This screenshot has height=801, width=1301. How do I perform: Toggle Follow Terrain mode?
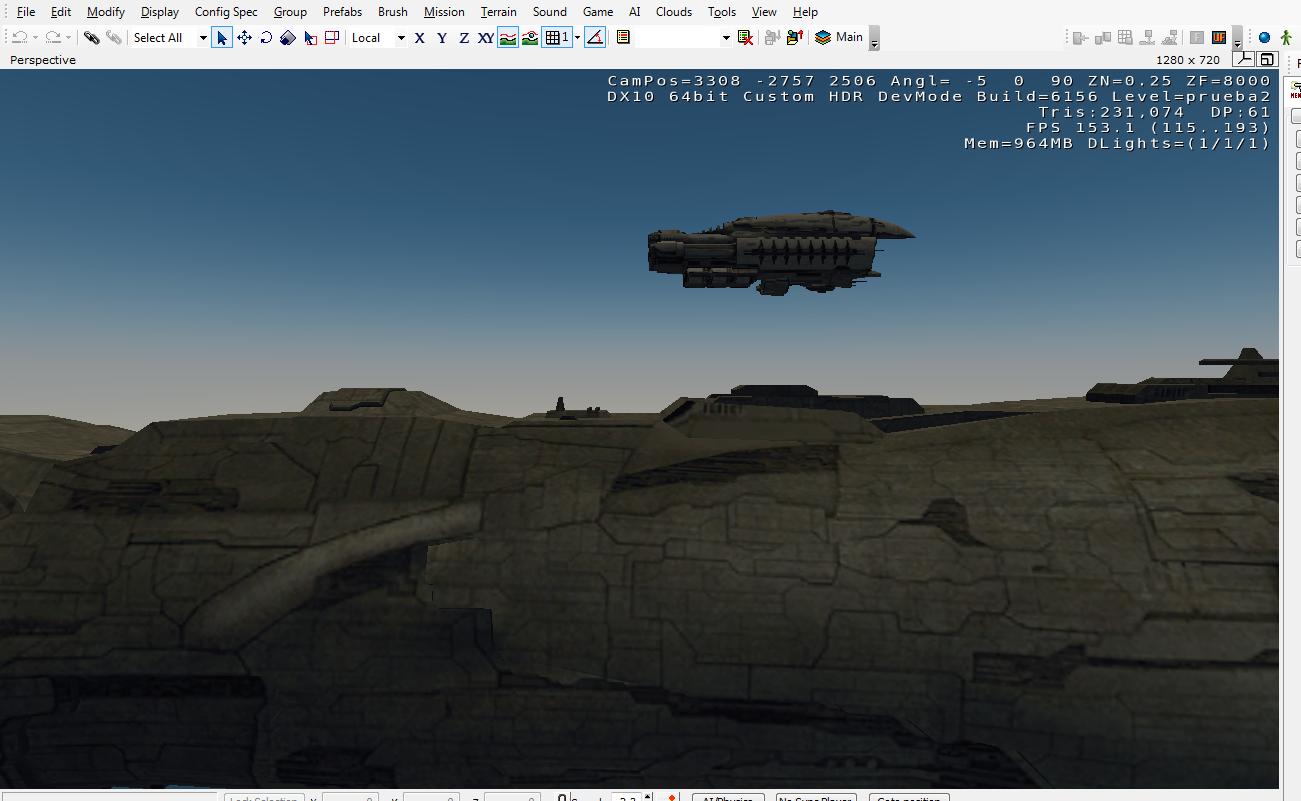[x=508, y=38]
